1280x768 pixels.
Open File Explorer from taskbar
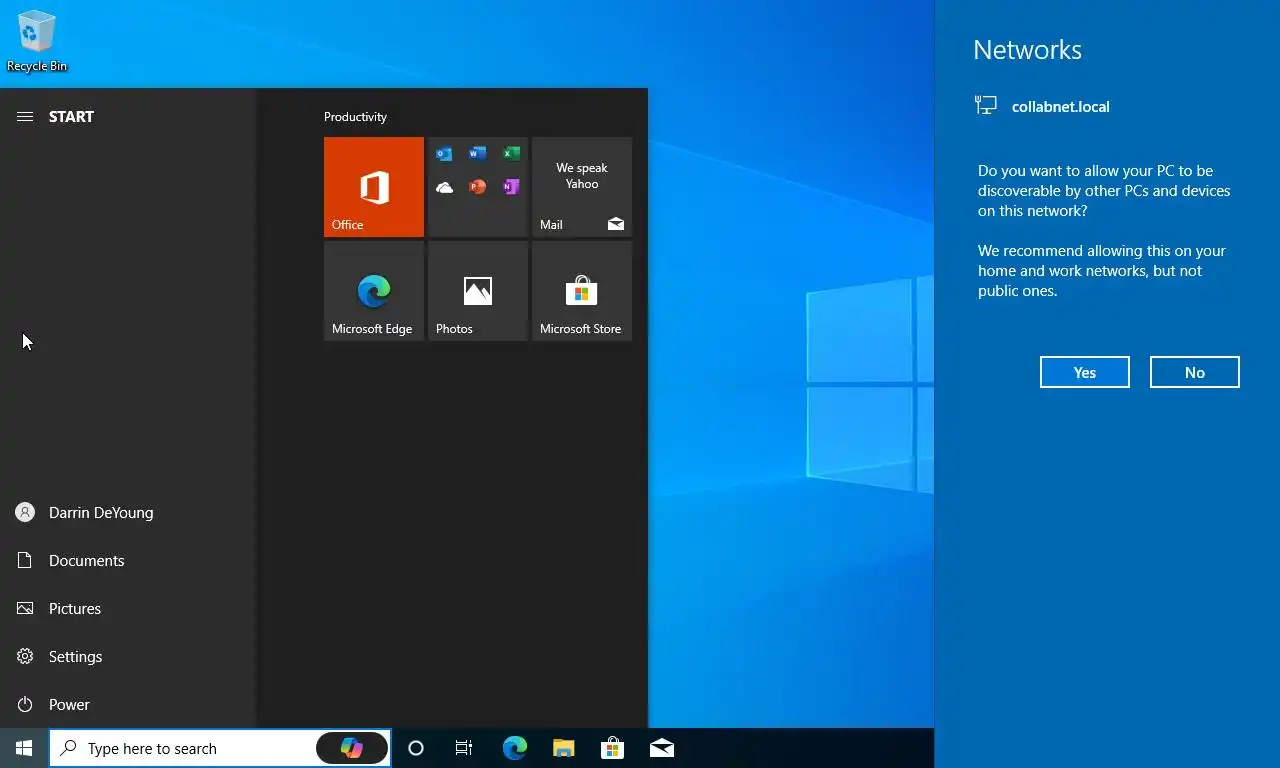coord(564,748)
